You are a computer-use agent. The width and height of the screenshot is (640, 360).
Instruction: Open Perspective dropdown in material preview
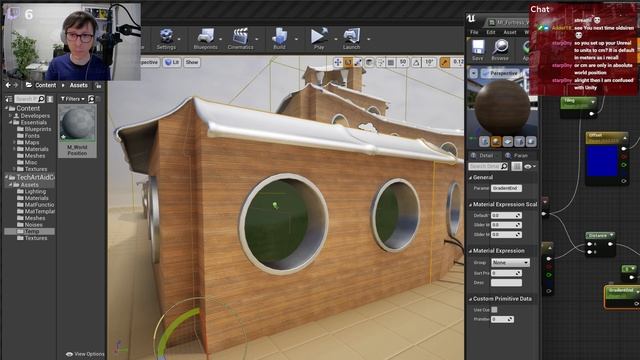(x=500, y=73)
